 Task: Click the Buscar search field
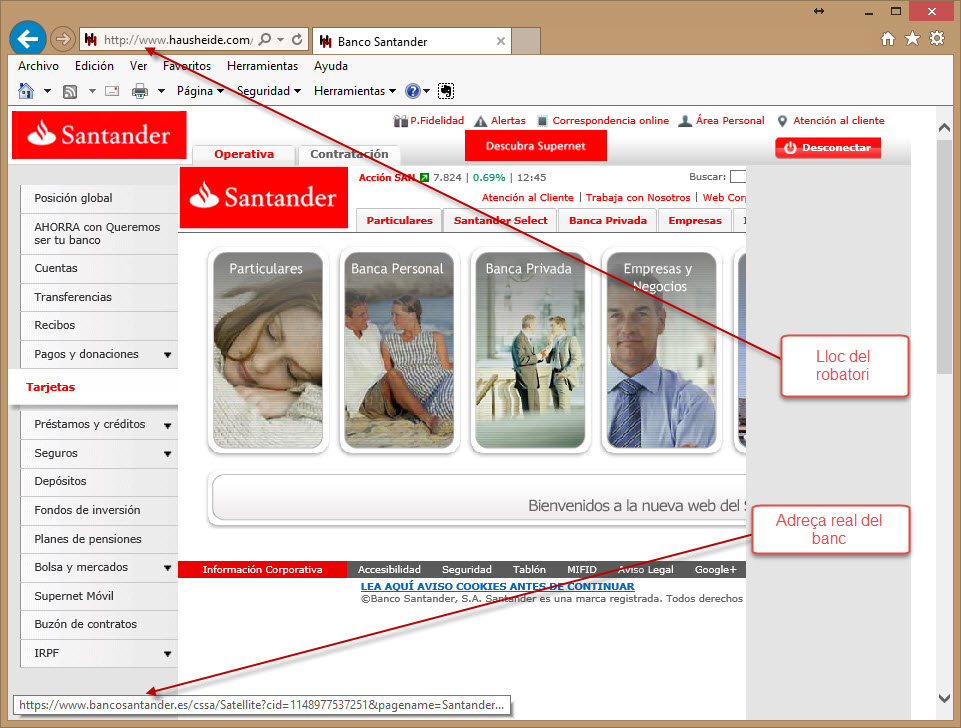tap(738, 176)
